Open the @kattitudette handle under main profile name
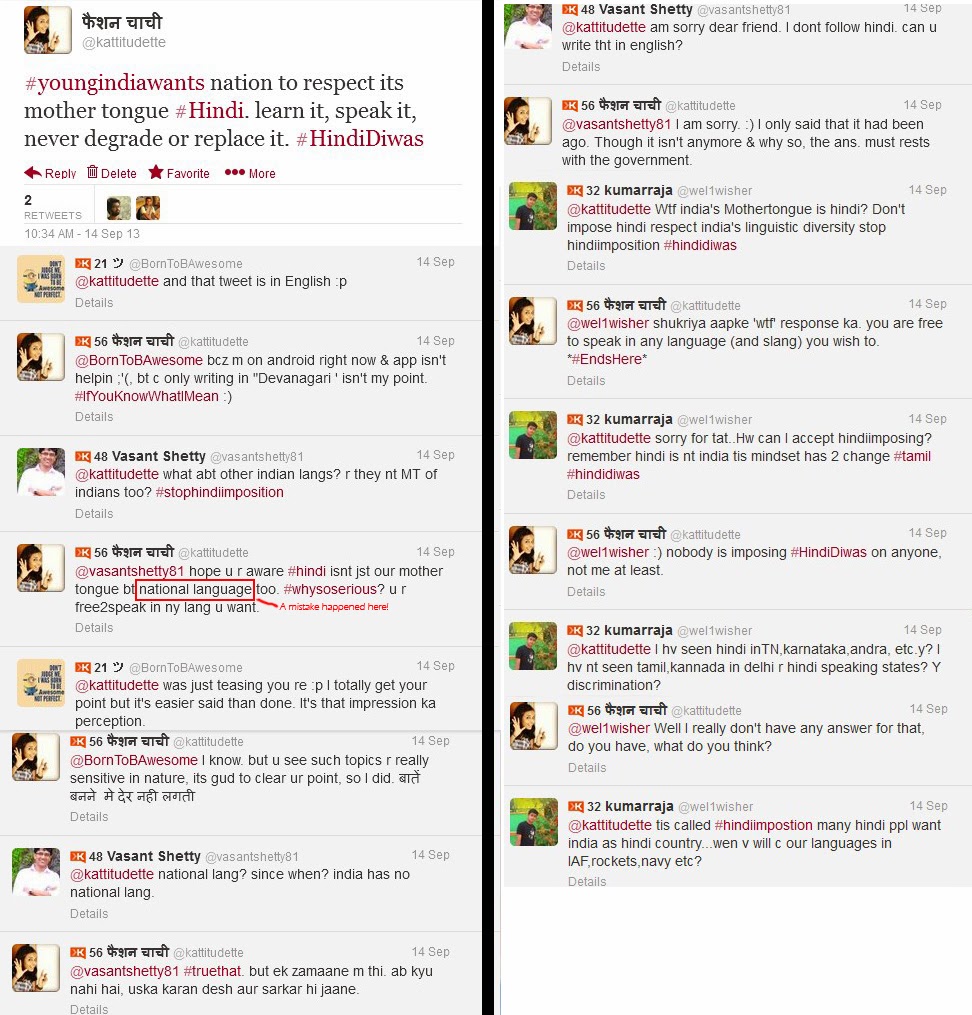The width and height of the screenshot is (972, 1015). click(124, 42)
